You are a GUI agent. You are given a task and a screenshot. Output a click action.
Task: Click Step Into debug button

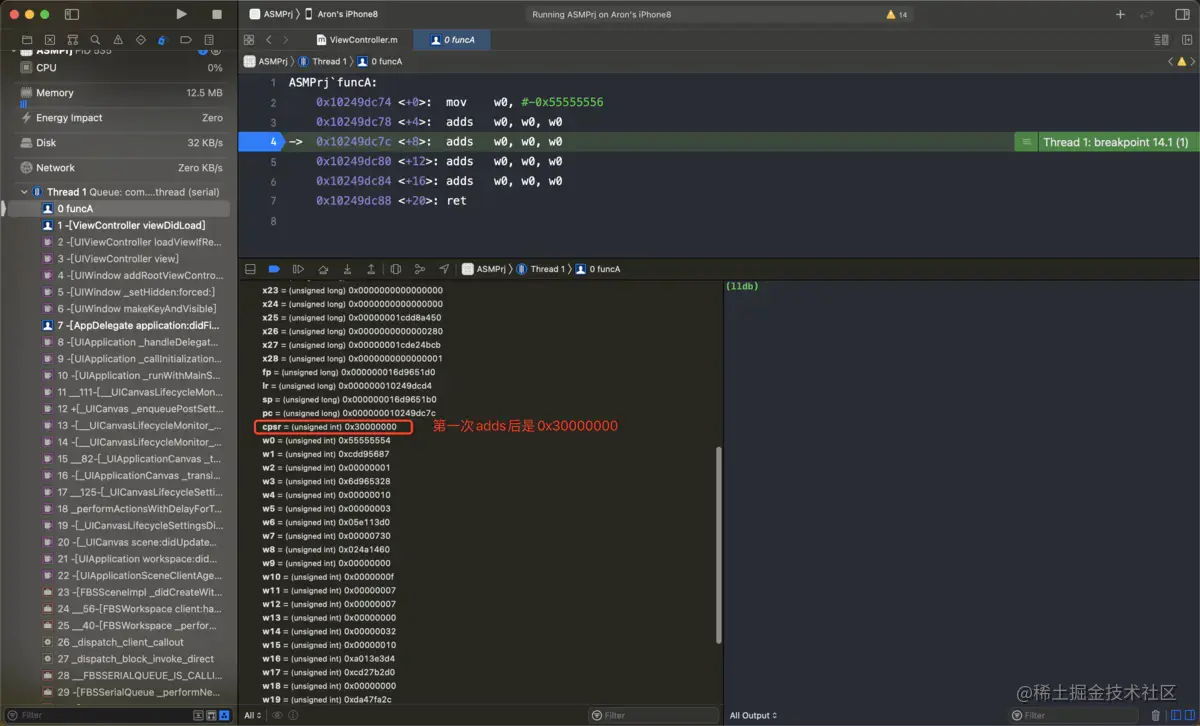pyautogui.click(x=347, y=269)
